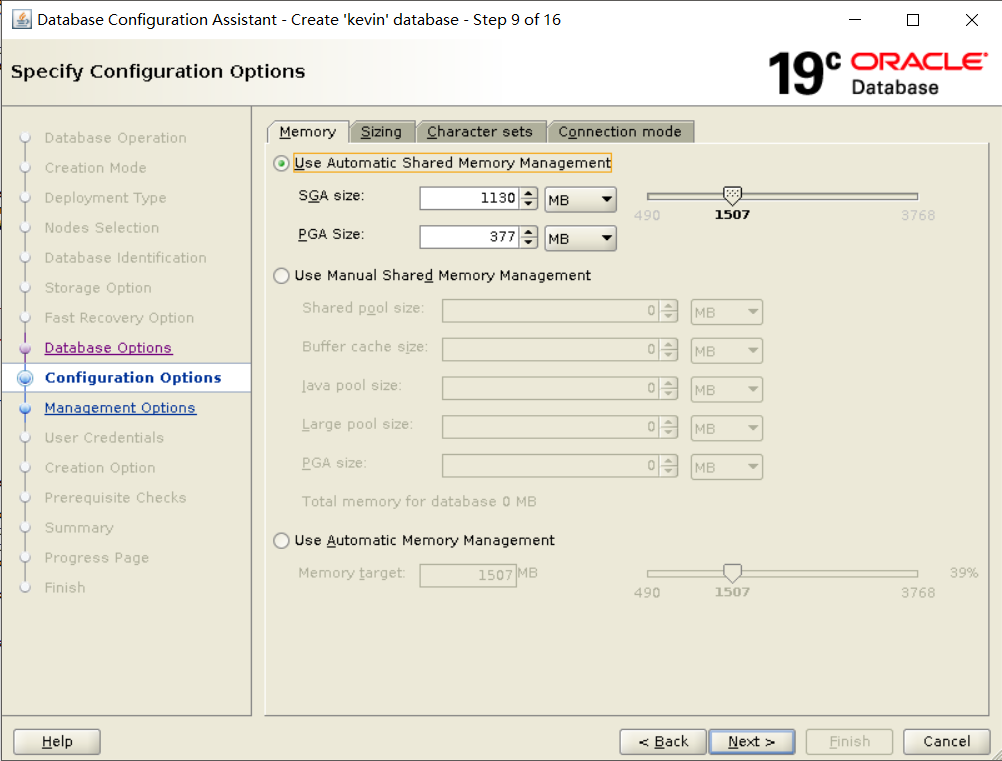
Task: Open manual PGA size unit dropdown
Action: point(727,467)
